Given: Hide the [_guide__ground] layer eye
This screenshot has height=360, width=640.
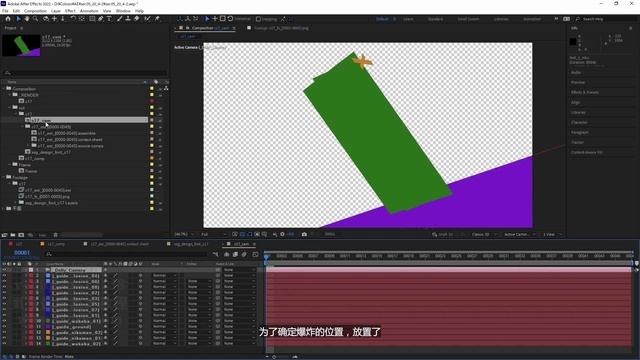Looking at the screenshot, I should pyautogui.click(x=4, y=327).
